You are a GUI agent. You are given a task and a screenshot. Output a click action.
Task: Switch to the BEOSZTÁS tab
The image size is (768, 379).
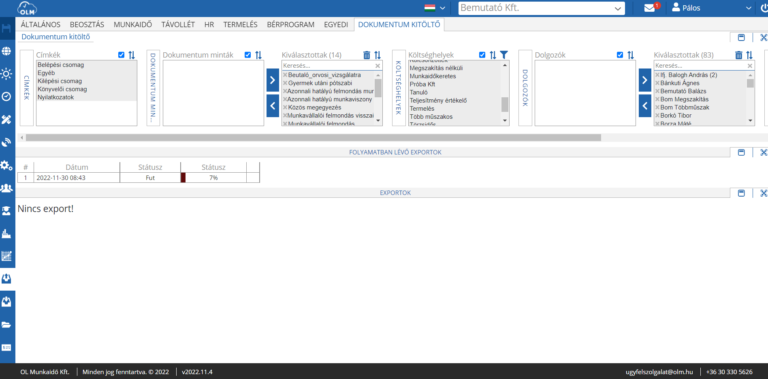click(87, 24)
